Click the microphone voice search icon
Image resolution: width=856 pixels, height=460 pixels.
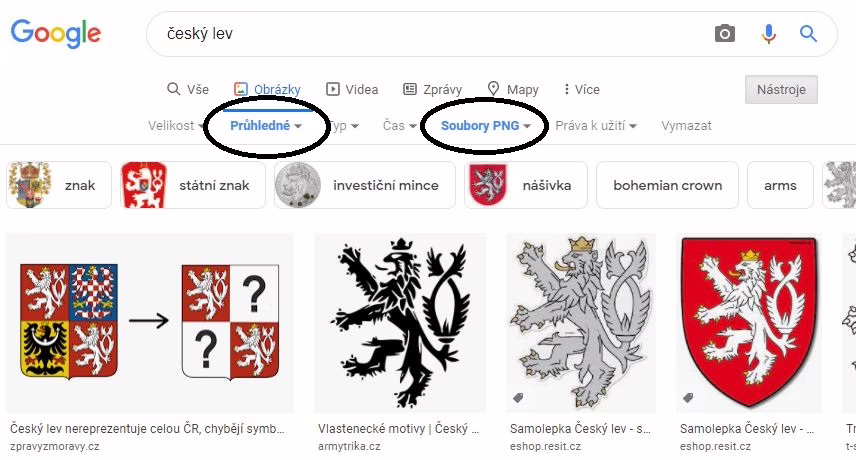pyautogui.click(x=768, y=34)
